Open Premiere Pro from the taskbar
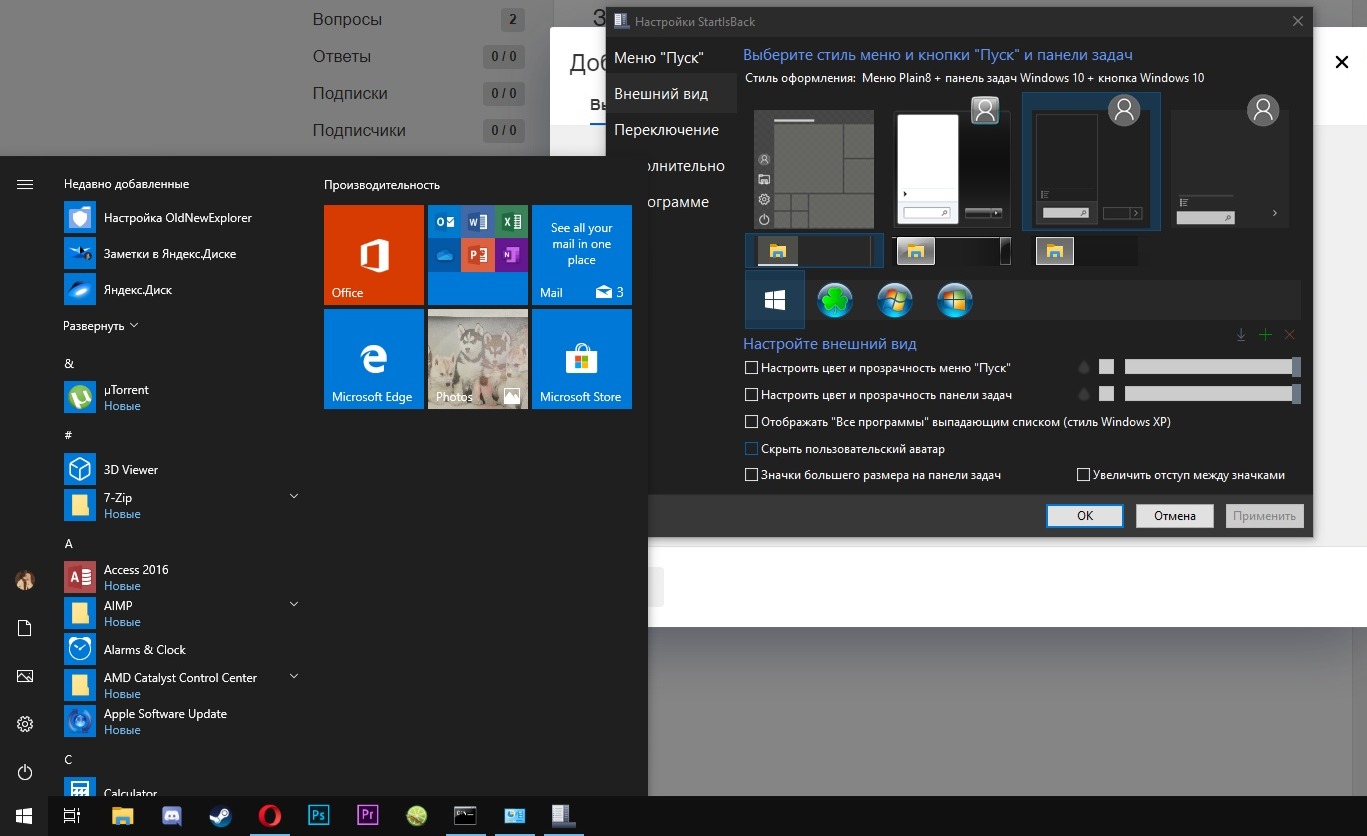 click(368, 816)
